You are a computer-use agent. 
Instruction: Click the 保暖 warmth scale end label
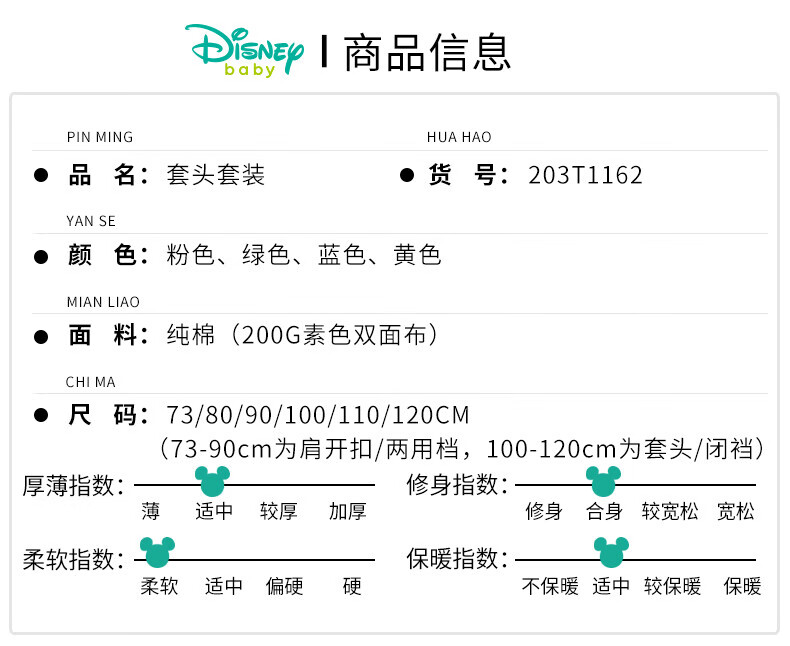(742, 586)
